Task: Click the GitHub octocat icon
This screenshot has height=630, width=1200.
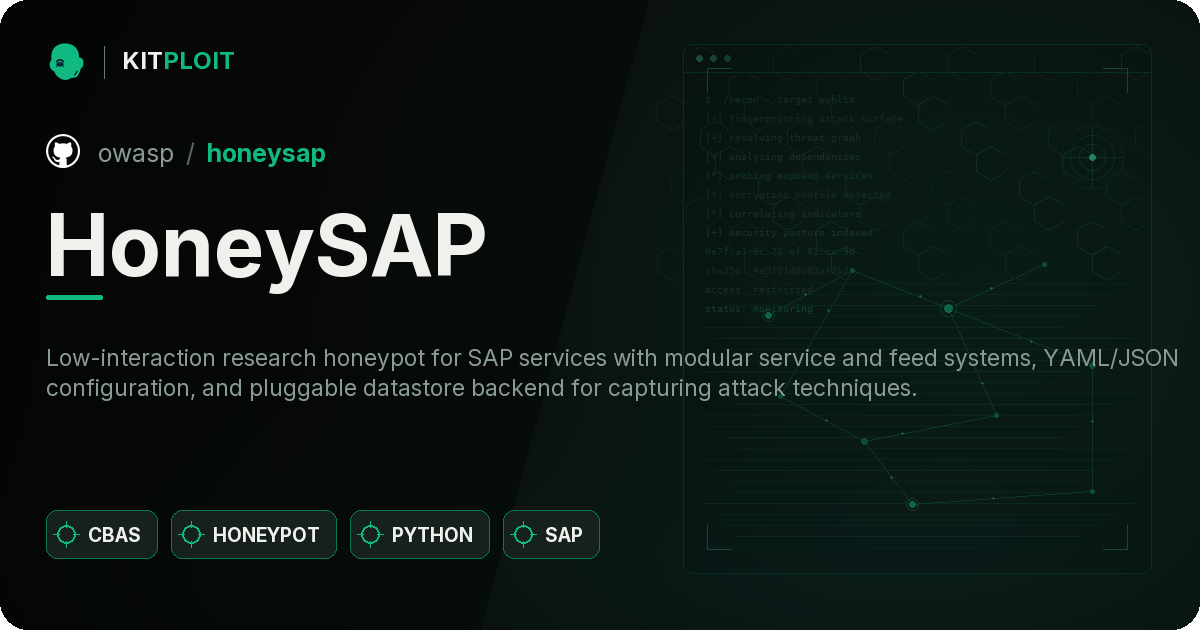Action: coord(63,152)
